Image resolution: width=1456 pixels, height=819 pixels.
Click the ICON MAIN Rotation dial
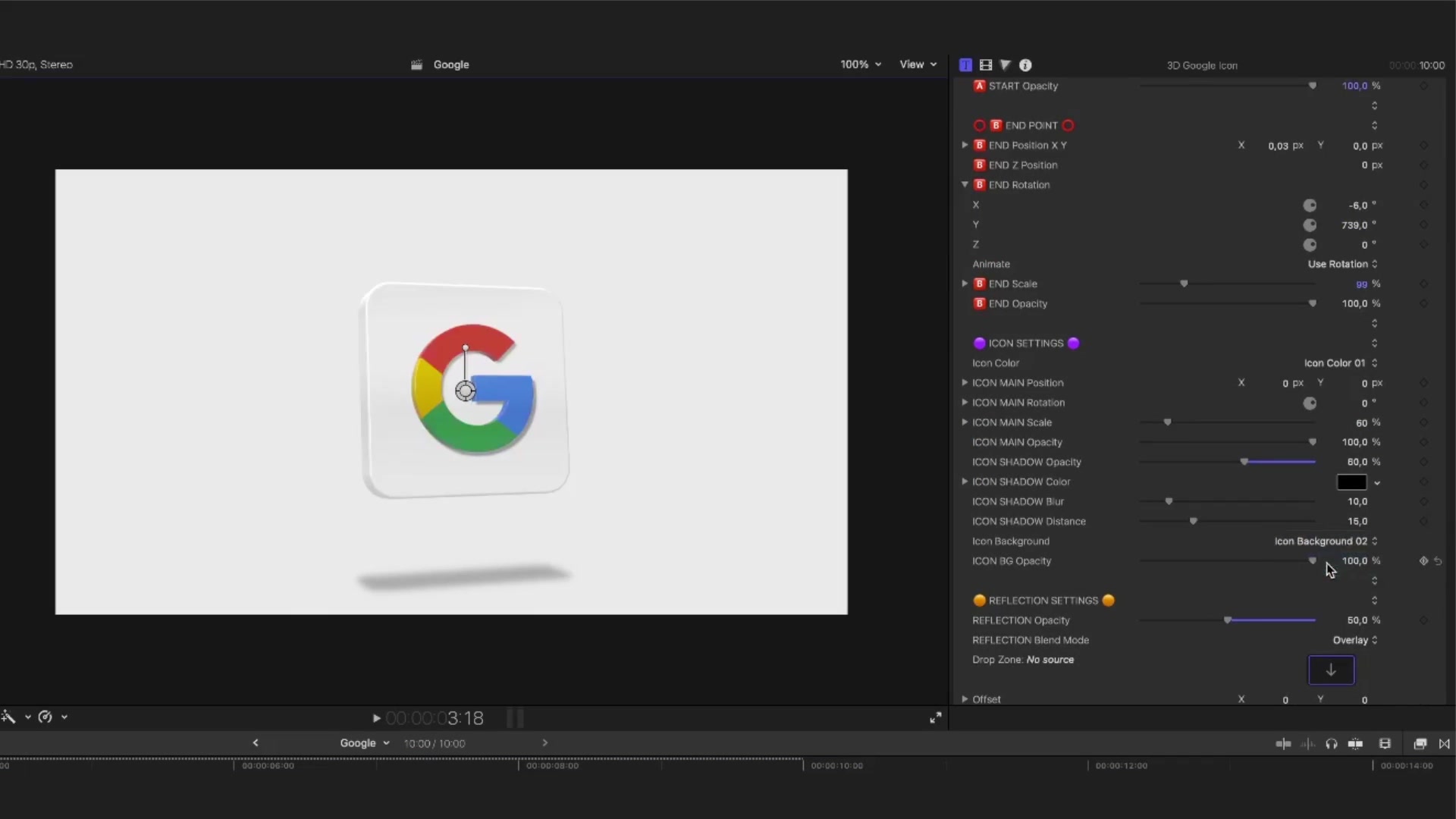[1310, 403]
